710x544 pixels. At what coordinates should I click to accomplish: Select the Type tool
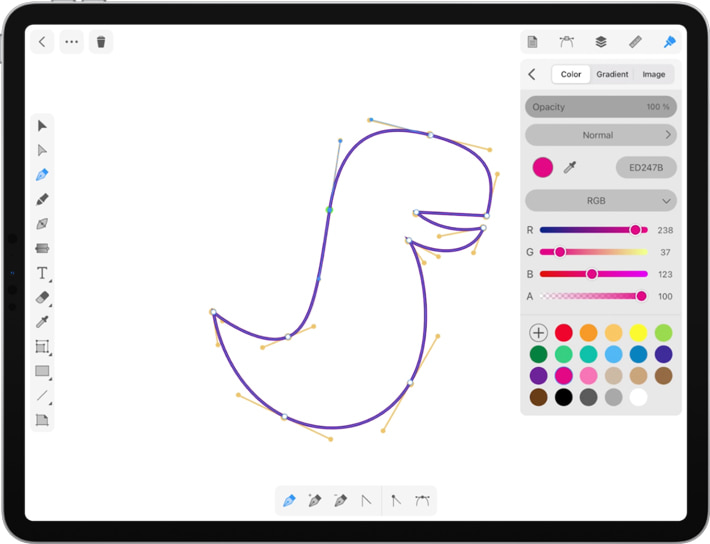tap(42, 273)
